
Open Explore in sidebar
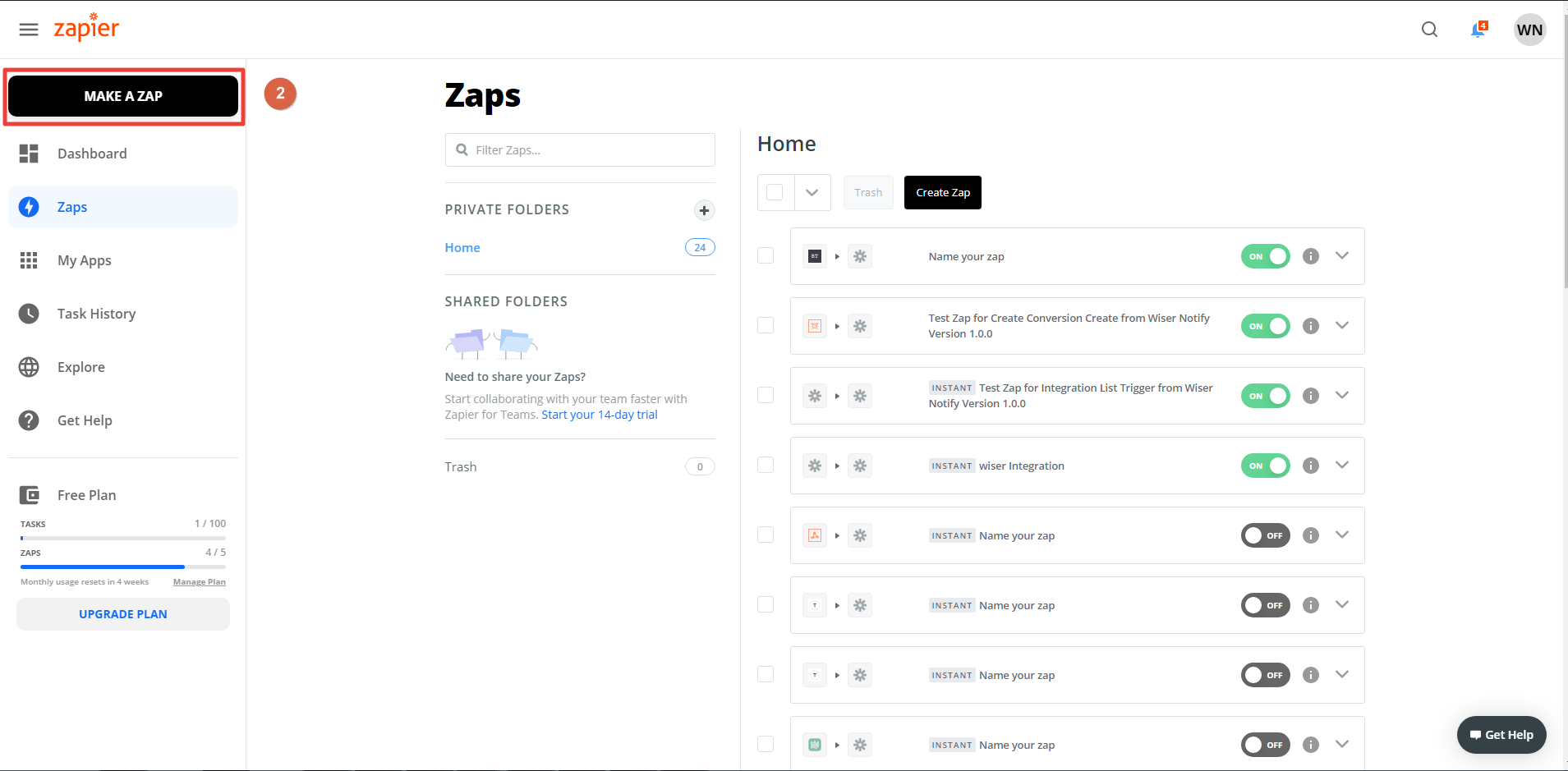click(x=123, y=367)
